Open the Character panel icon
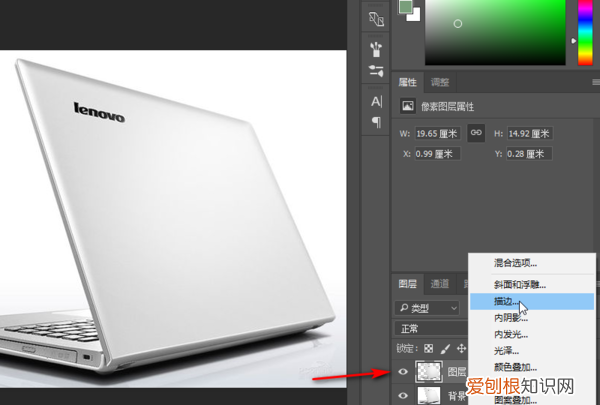Image resolution: width=600 pixels, height=405 pixels. click(x=376, y=102)
